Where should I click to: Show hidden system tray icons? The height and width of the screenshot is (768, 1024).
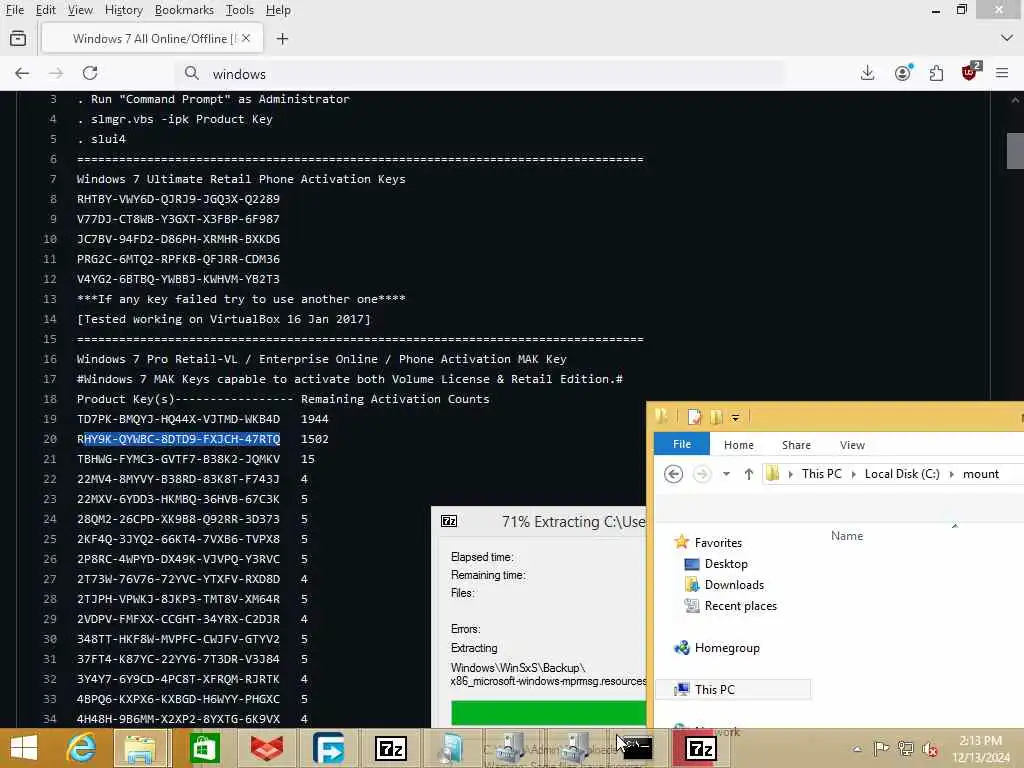click(857, 749)
